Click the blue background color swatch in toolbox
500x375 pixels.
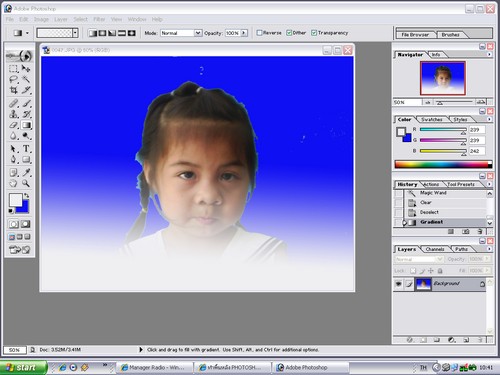pos(23,207)
